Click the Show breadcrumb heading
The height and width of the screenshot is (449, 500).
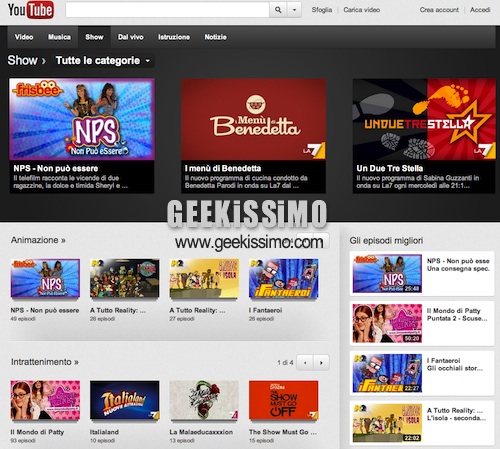tap(22, 61)
